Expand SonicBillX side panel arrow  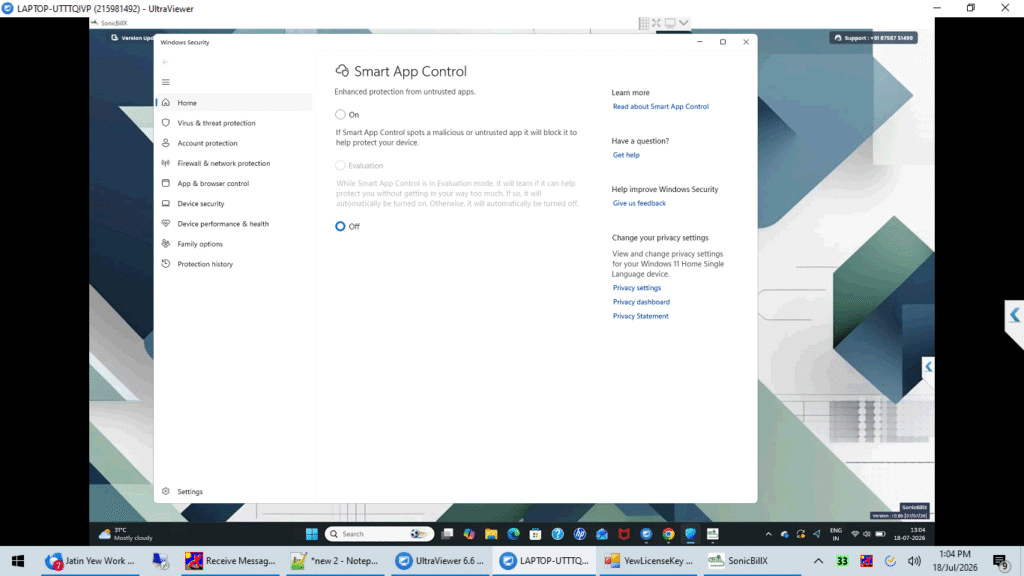tap(928, 366)
